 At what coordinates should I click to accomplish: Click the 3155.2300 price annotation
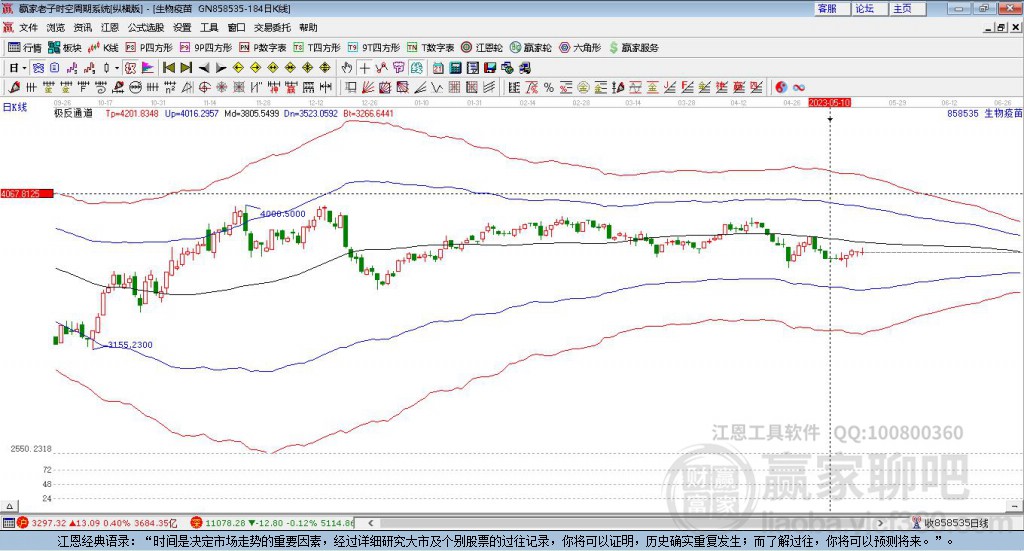pyautogui.click(x=130, y=345)
